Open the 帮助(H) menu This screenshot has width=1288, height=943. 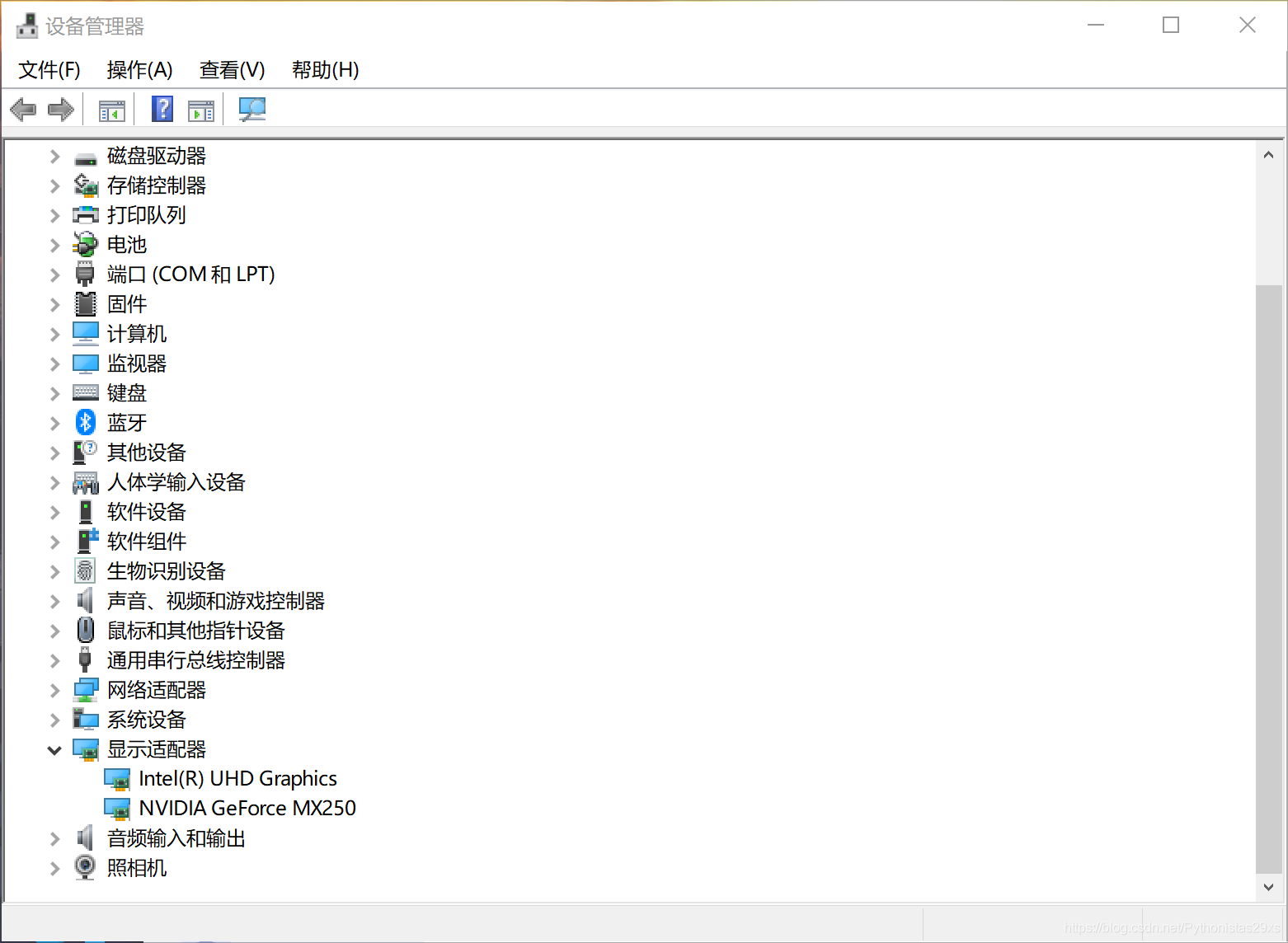tap(325, 70)
